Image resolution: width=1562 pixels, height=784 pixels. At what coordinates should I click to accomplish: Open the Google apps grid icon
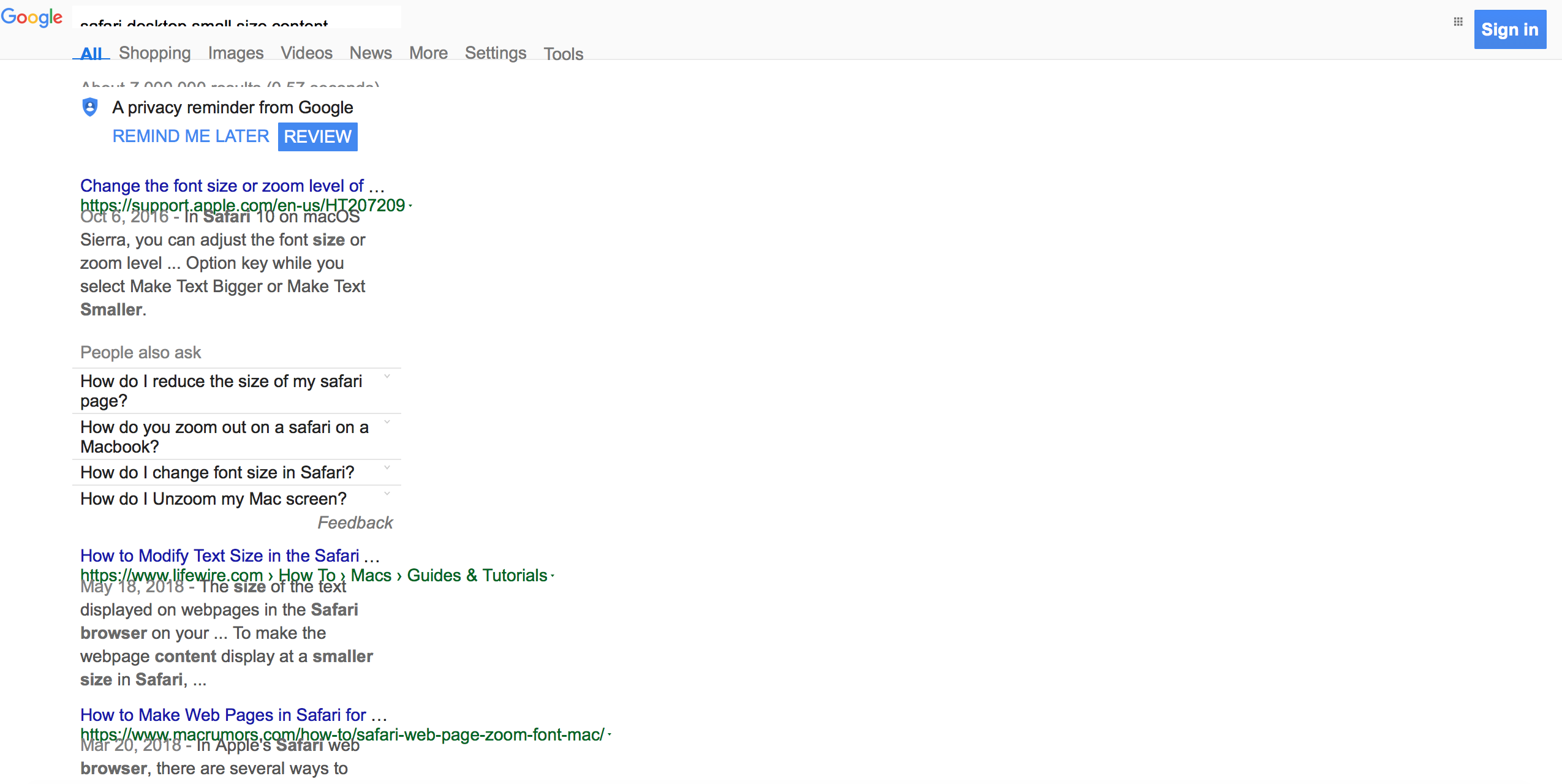1458,22
